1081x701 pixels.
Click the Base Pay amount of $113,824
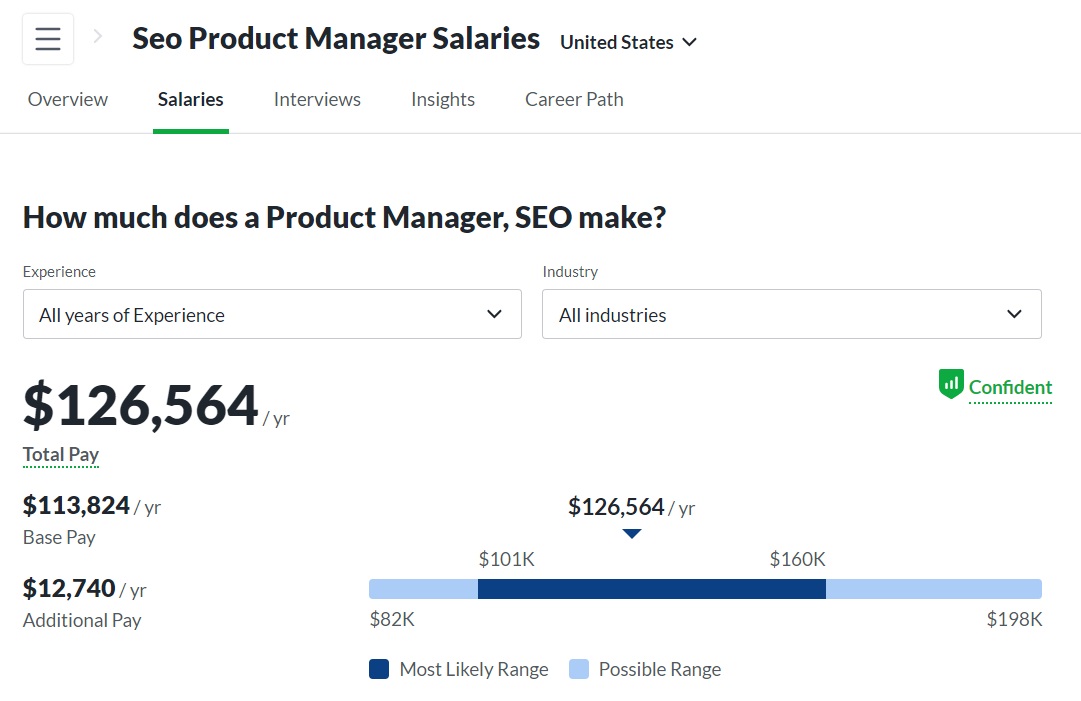[x=76, y=505]
